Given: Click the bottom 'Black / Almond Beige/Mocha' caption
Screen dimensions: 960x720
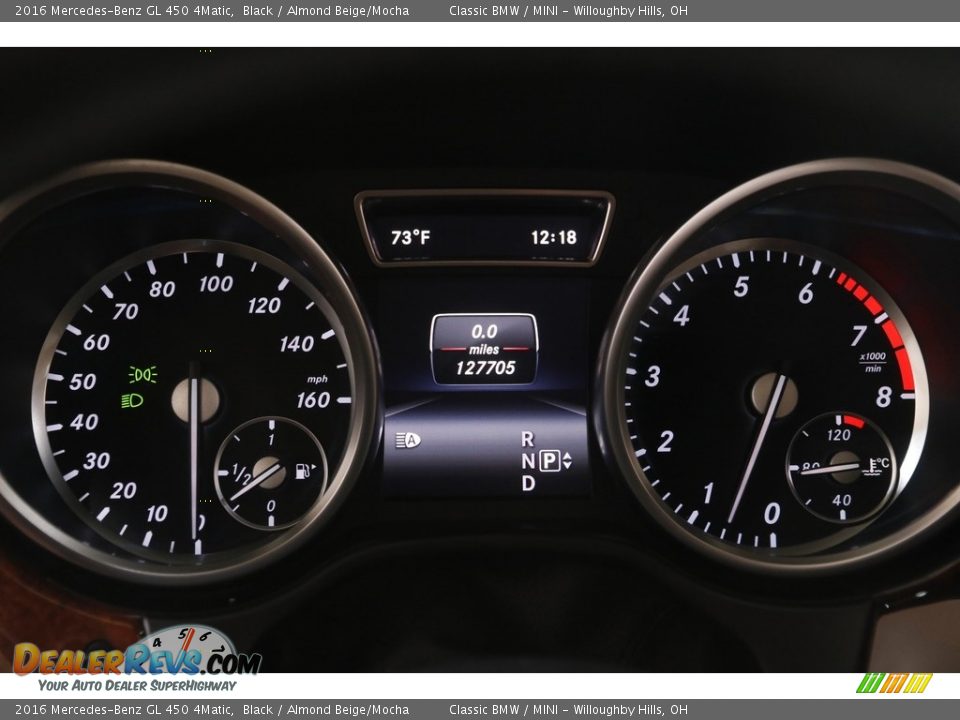Looking at the screenshot, I should [x=326, y=710].
